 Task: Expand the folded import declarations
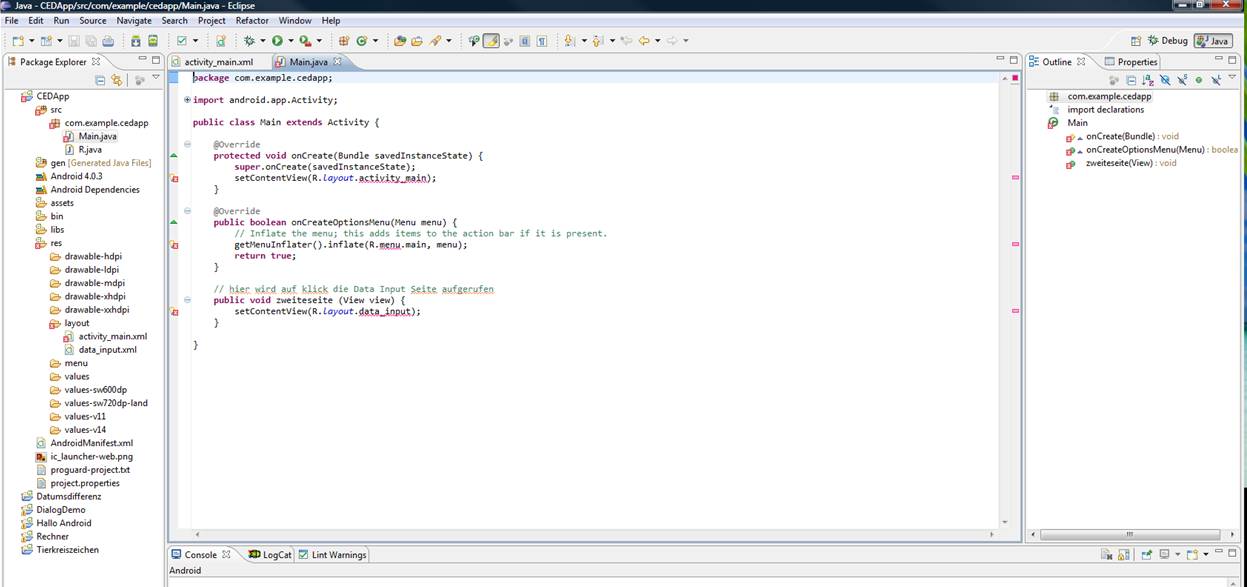pyautogui.click(x=187, y=100)
